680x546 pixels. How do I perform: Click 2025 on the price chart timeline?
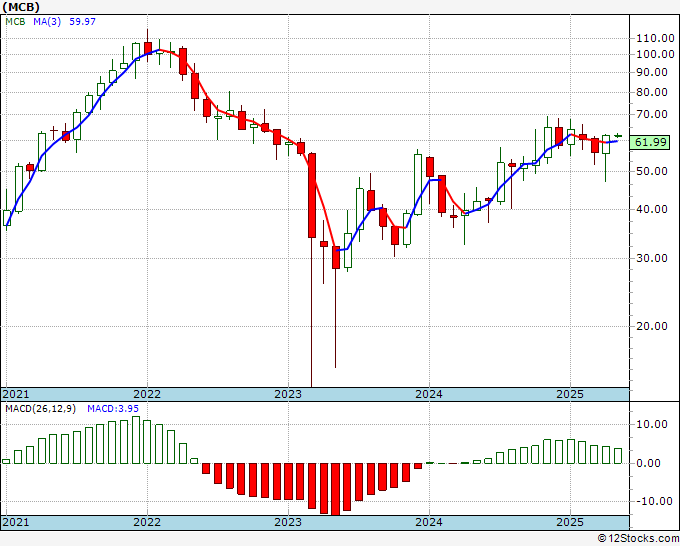(x=570, y=394)
